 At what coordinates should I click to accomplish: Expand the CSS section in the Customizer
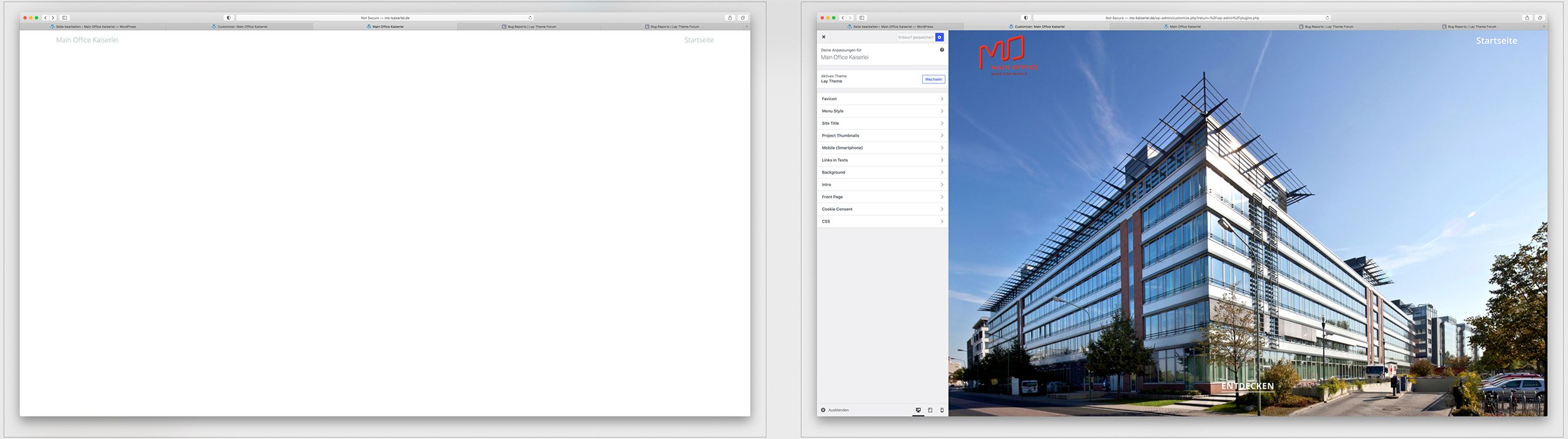pyautogui.click(x=882, y=221)
